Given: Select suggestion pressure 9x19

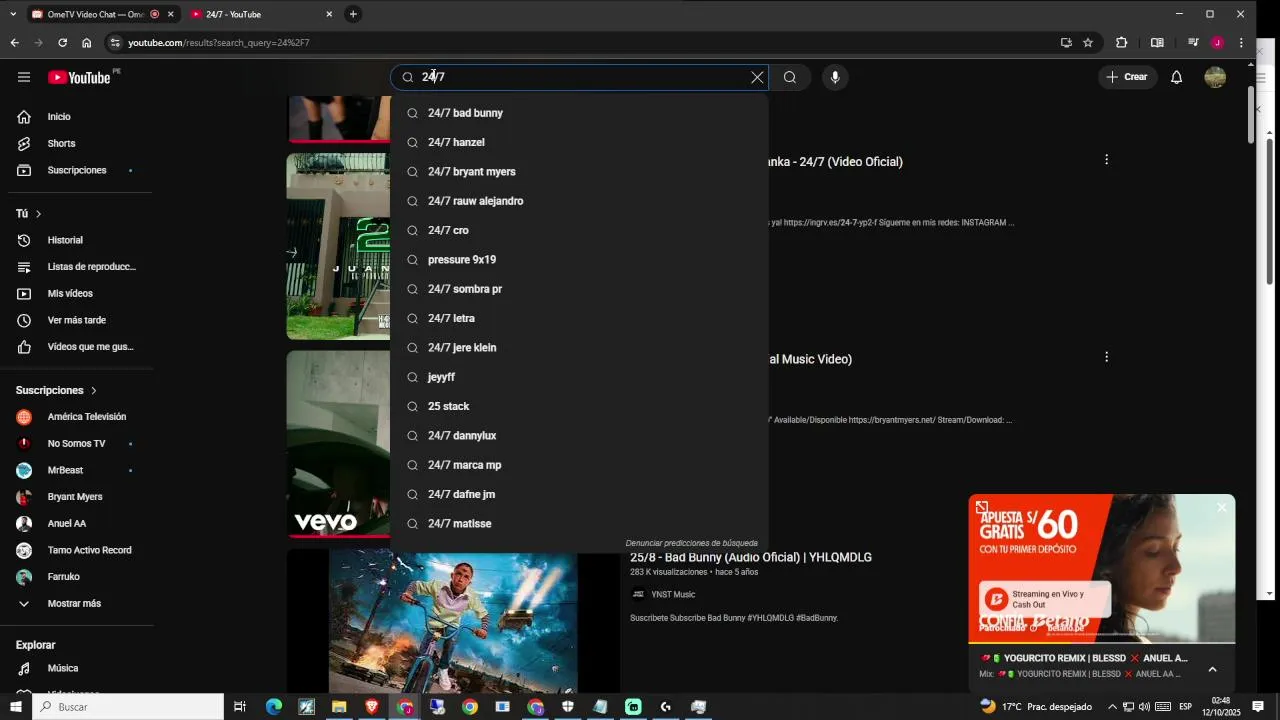Looking at the screenshot, I should click(579, 260).
